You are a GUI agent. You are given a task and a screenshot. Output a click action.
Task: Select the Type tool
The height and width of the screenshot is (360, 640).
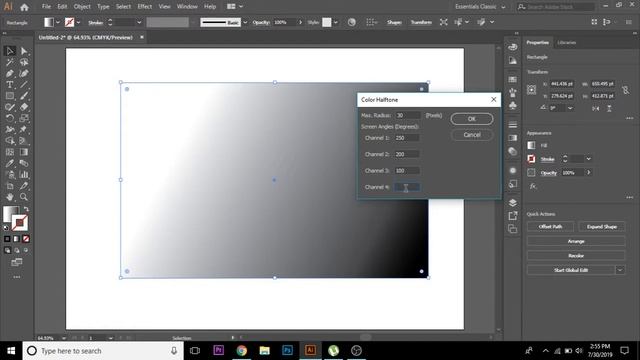10,85
